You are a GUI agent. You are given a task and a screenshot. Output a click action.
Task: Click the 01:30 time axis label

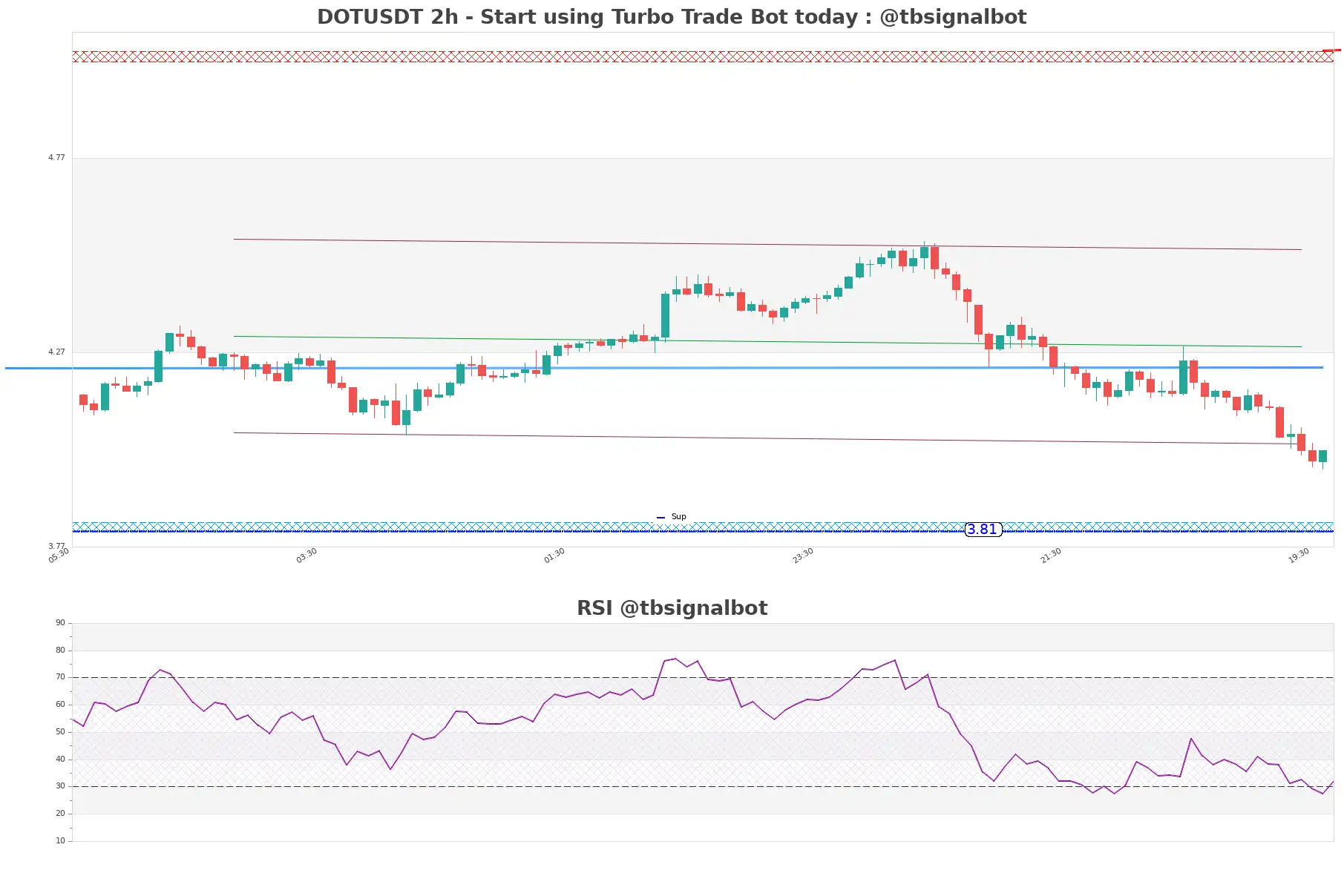[x=554, y=556]
